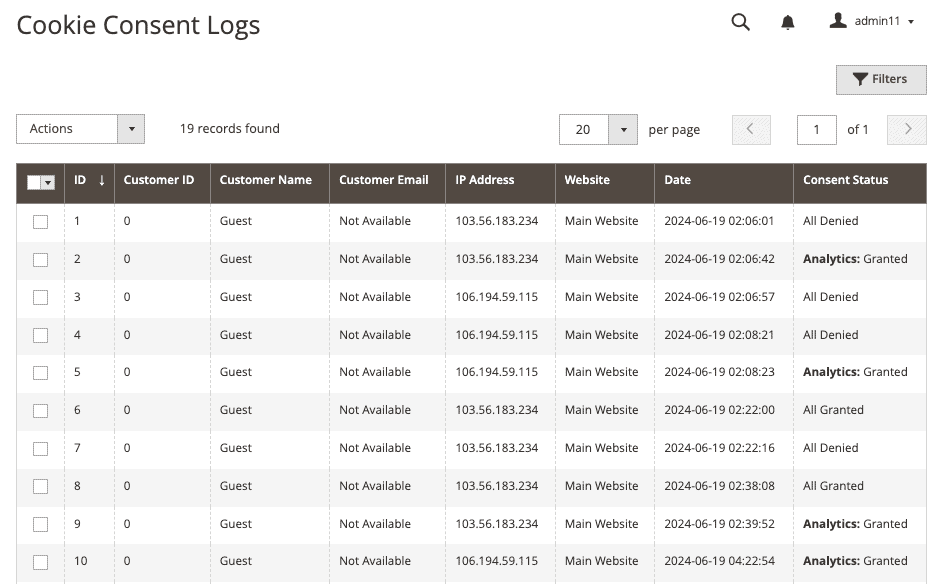Check the checkbox for log row 1
This screenshot has height=584, width=939.
click(40, 221)
